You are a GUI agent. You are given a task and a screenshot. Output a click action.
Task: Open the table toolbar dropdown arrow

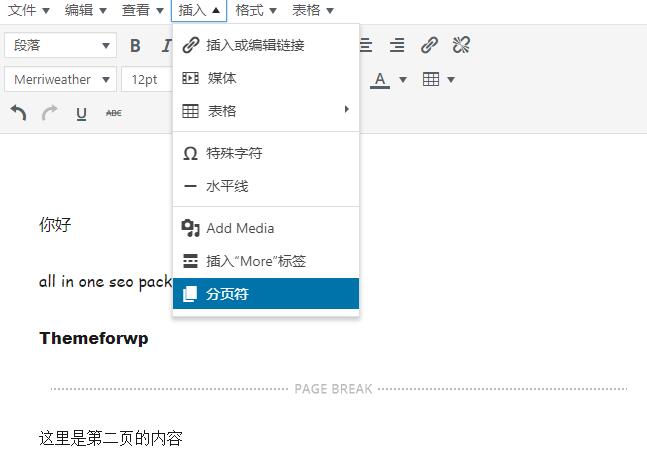coord(451,79)
